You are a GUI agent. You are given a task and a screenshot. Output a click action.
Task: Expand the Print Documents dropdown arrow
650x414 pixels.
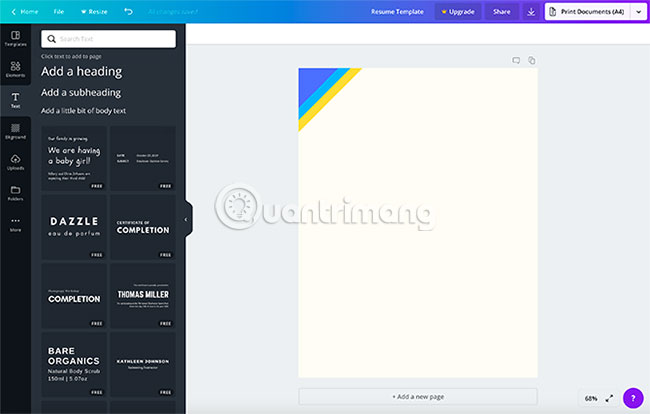[x=638, y=12]
